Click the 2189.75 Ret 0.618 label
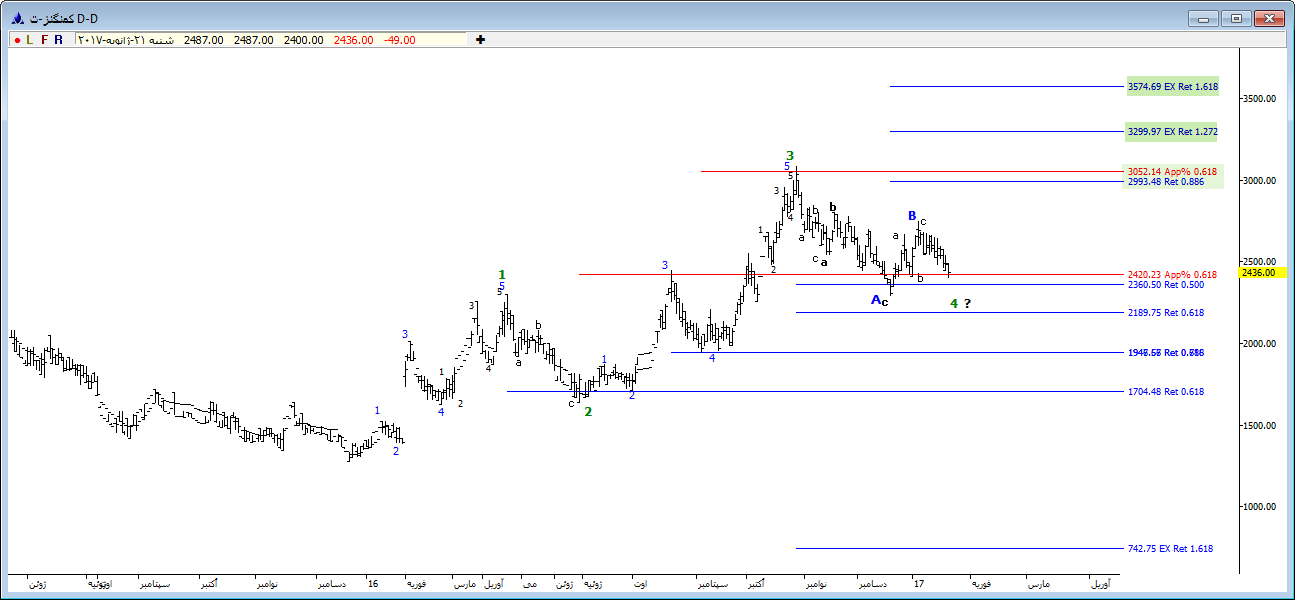Viewport: 1295px width, 600px height. coord(1165,313)
